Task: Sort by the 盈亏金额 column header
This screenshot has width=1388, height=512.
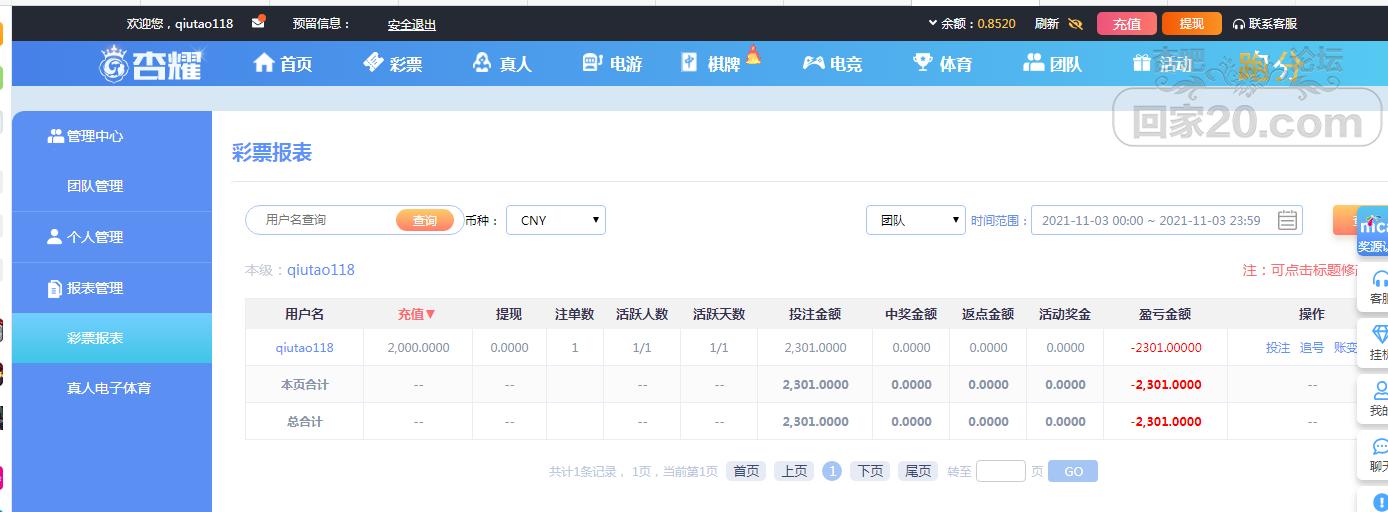Action: coord(1165,314)
